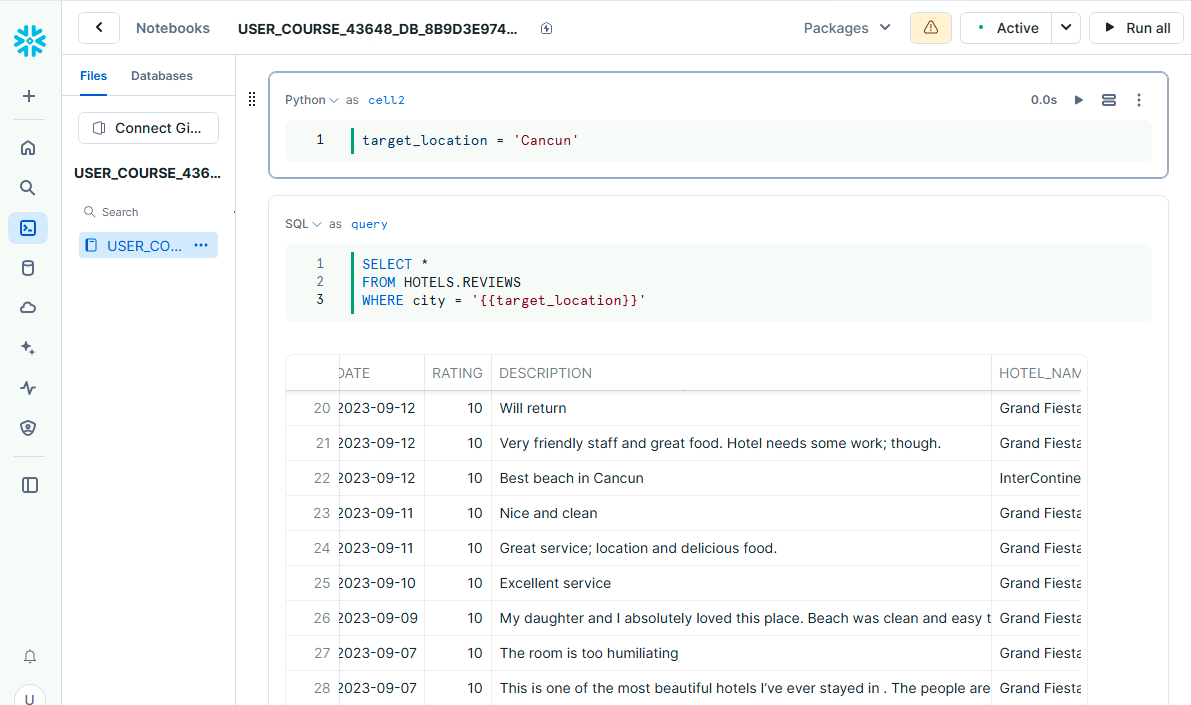
Task: Click the Run all button
Action: point(1137,28)
